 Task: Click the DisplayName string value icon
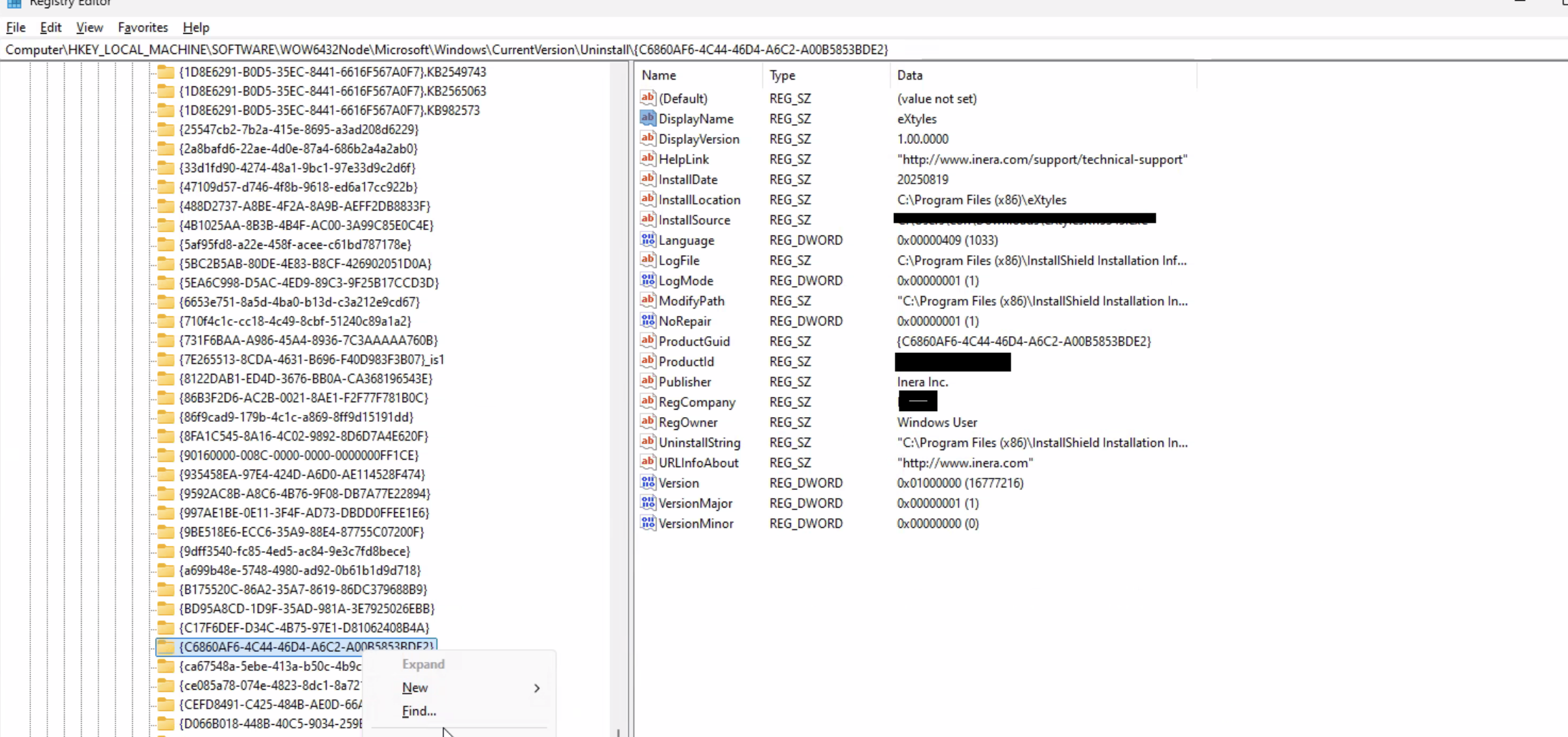[x=648, y=118]
